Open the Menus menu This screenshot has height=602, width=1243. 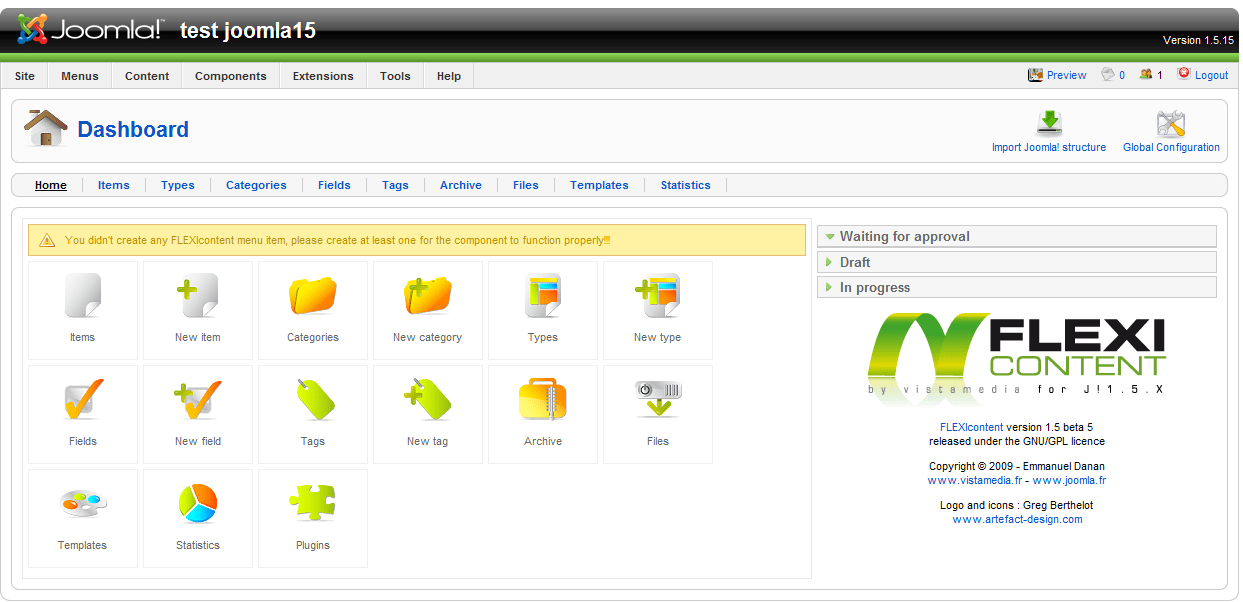(x=80, y=76)
